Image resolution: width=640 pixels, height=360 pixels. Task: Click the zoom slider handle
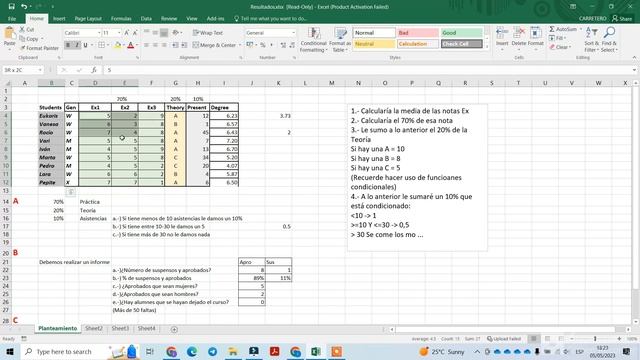point(595,339)
